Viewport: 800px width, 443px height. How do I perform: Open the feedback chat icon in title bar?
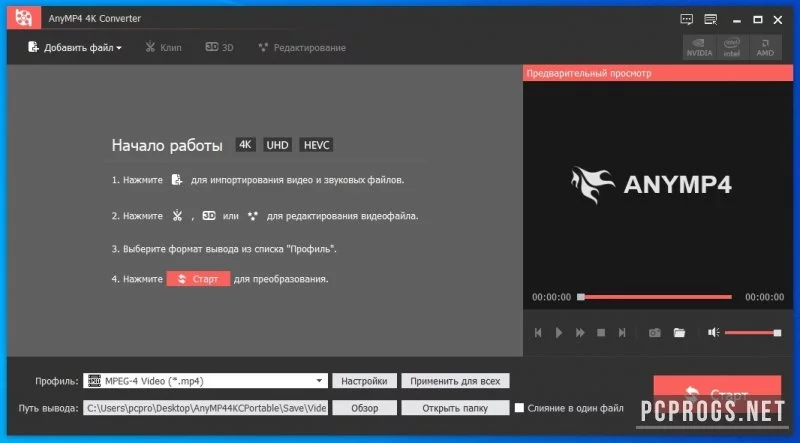pyautogui.click(x=687, y=19)
